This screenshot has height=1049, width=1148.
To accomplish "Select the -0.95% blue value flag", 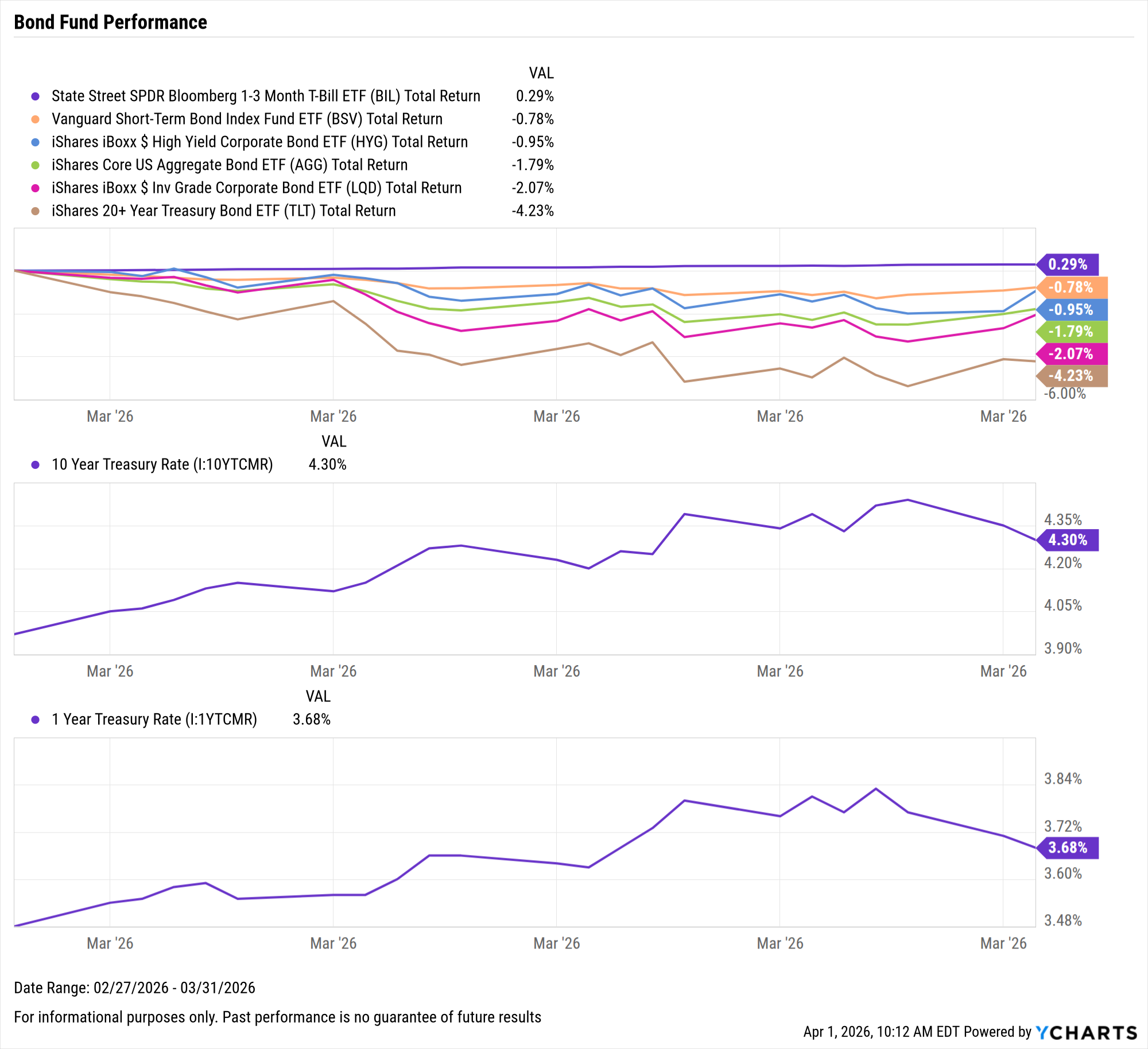I will (1071, 310).
